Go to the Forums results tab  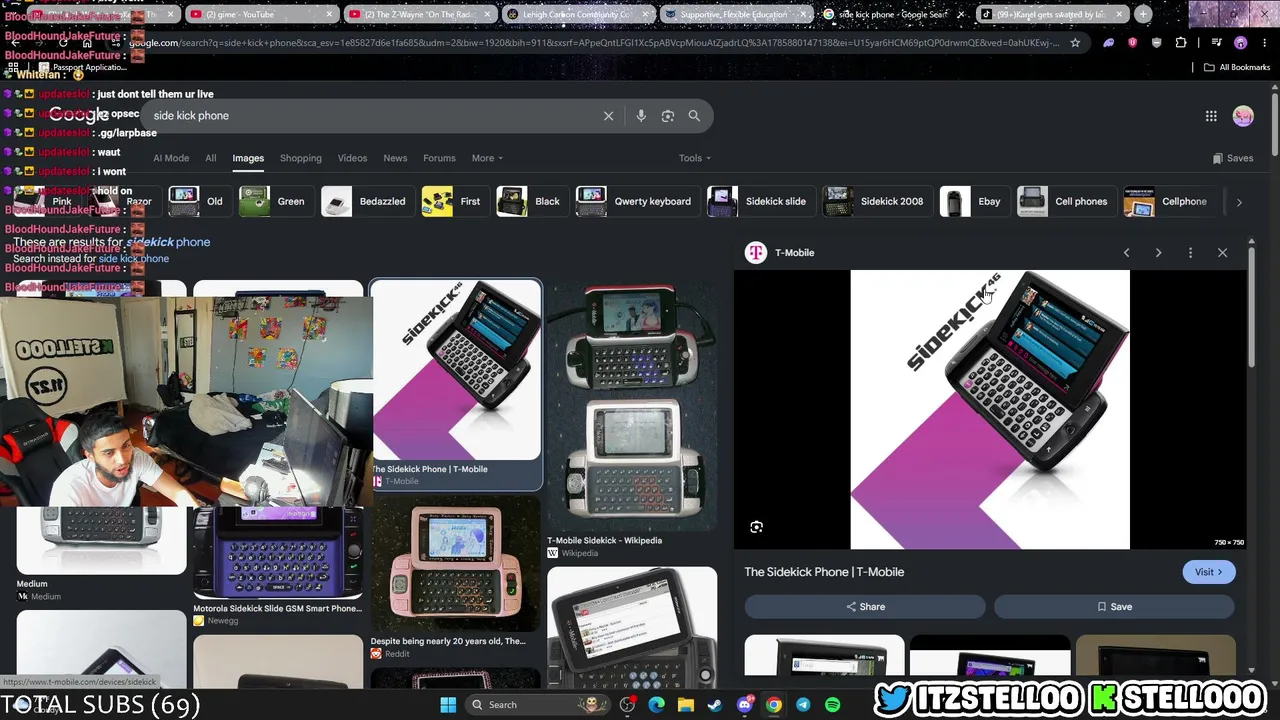(439, 158)
